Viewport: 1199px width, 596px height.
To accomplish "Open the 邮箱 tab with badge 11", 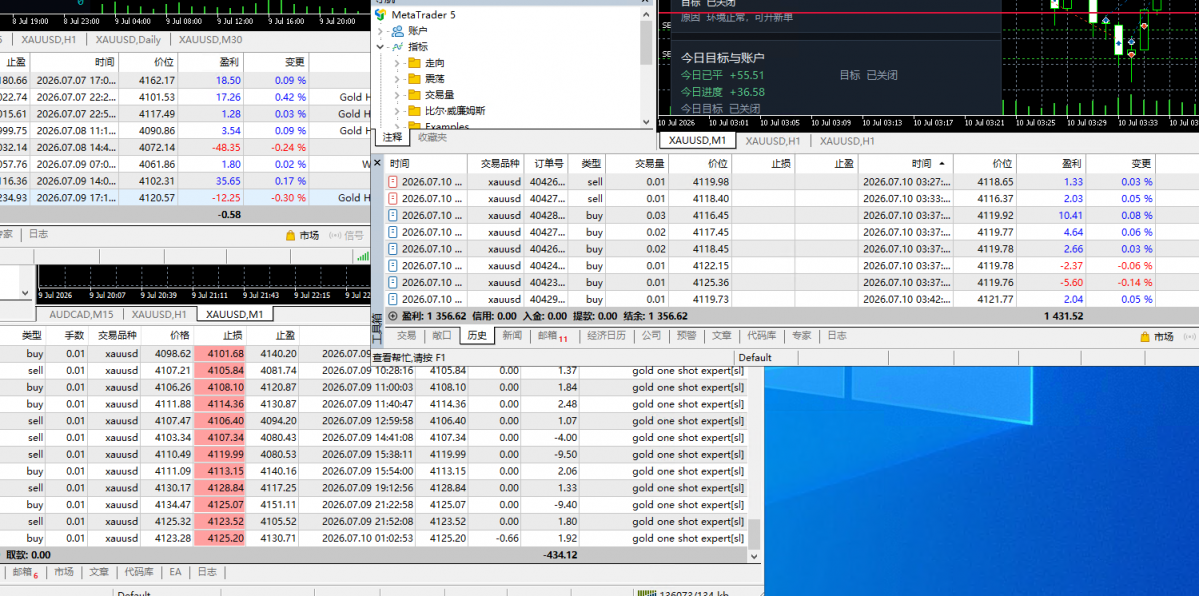I will click(x=552, y=337).
